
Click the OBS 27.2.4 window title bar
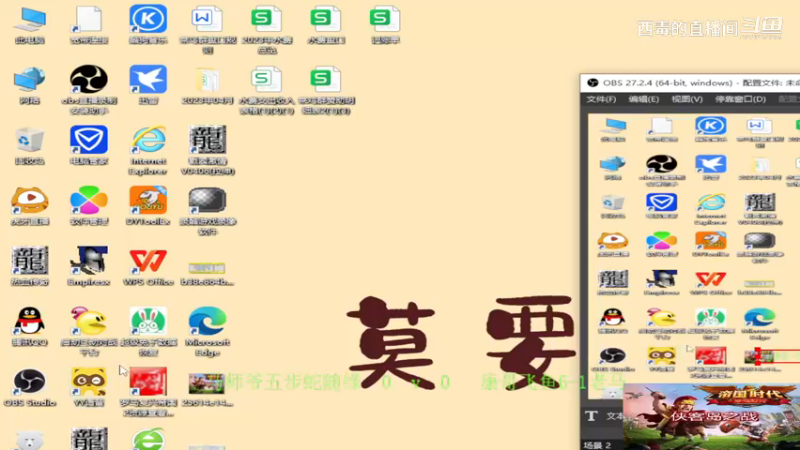690,83
